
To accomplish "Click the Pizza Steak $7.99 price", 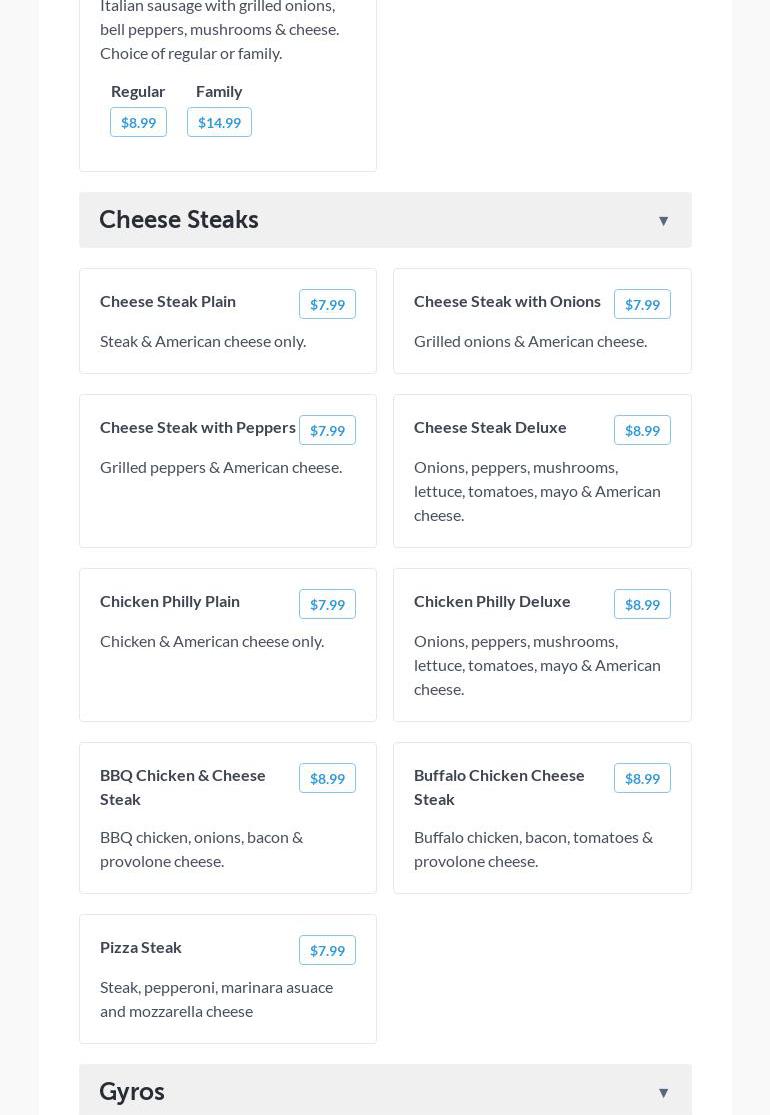I will 327,951.
